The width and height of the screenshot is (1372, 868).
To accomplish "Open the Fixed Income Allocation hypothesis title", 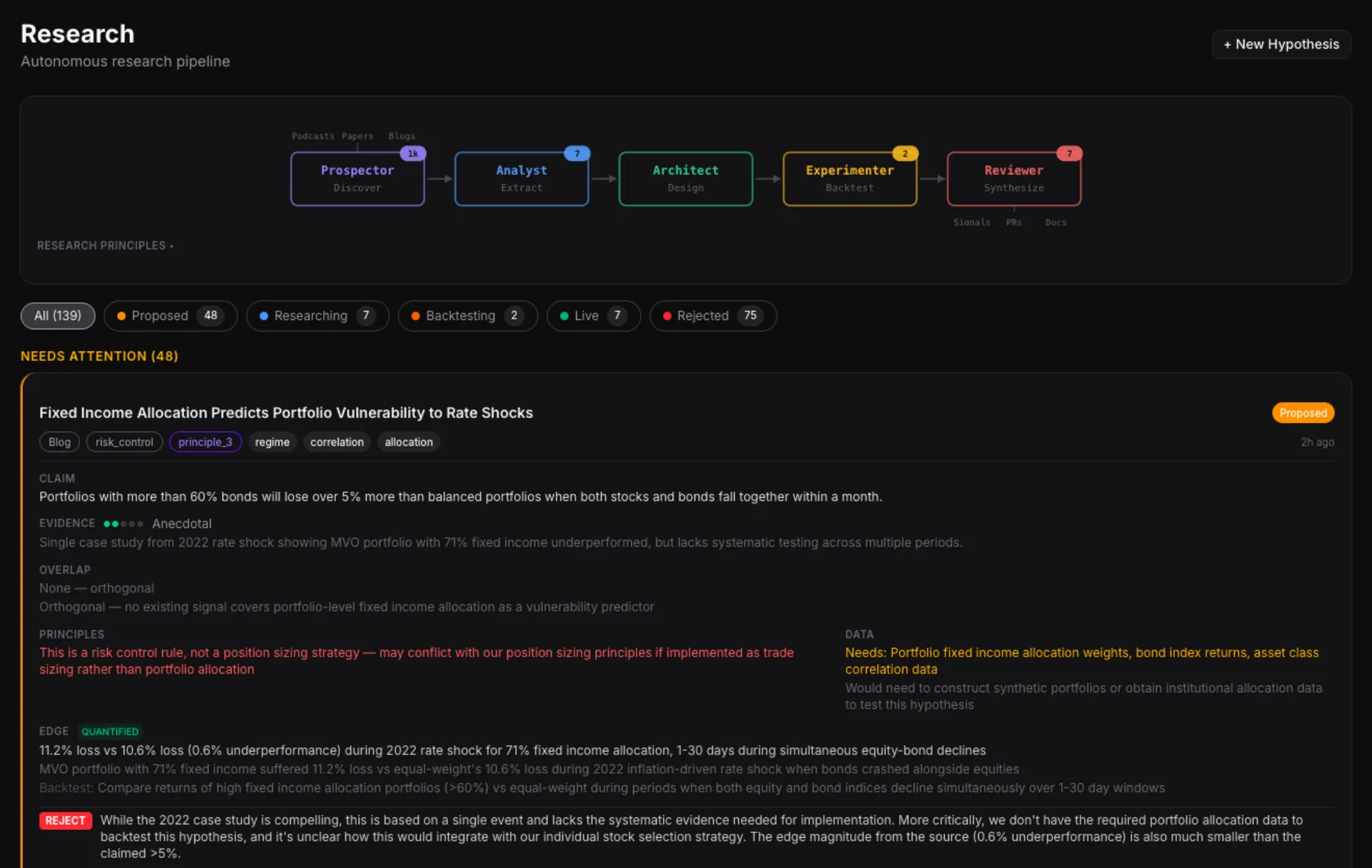I will point(286,413).
